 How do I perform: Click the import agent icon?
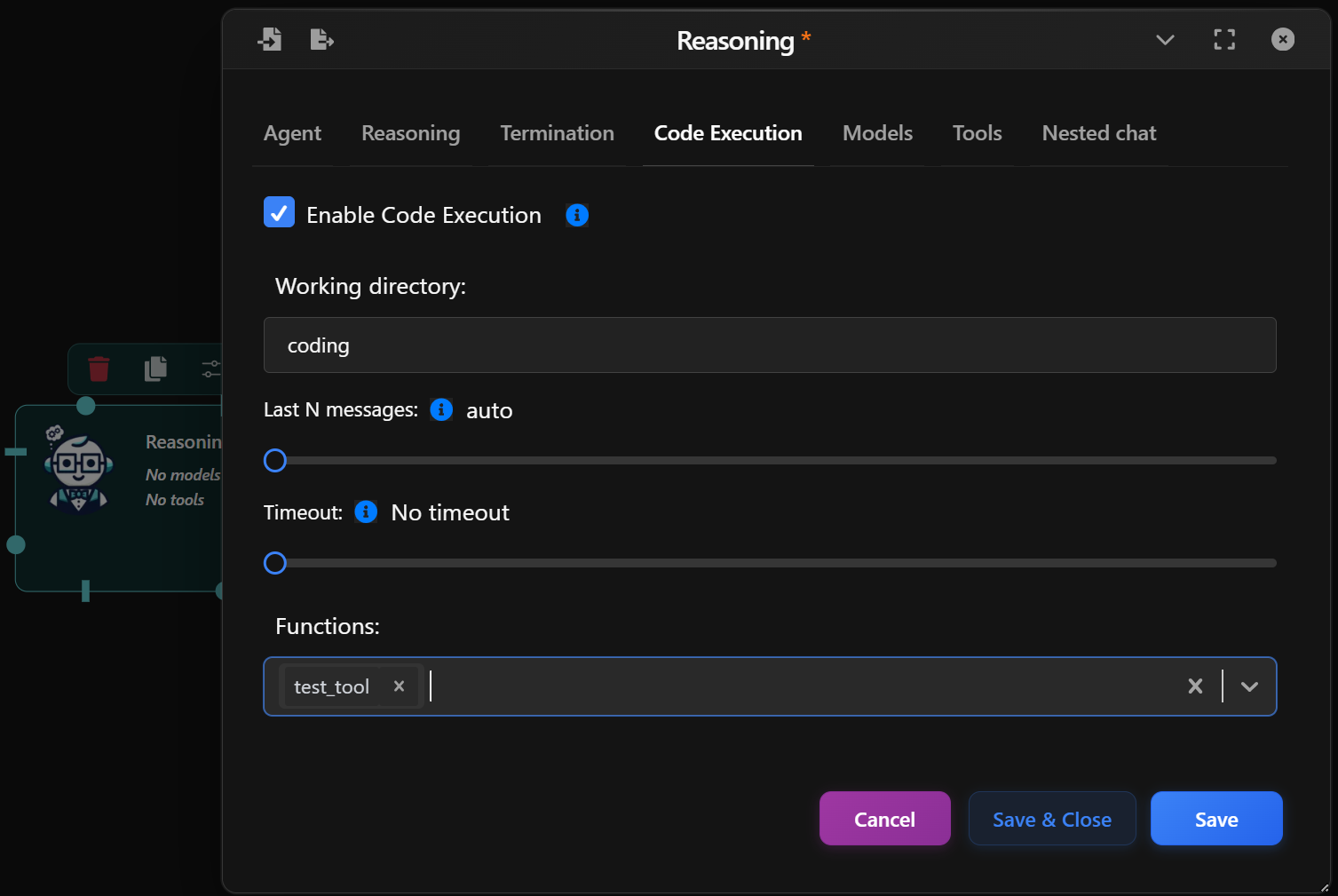click(270, 39)
